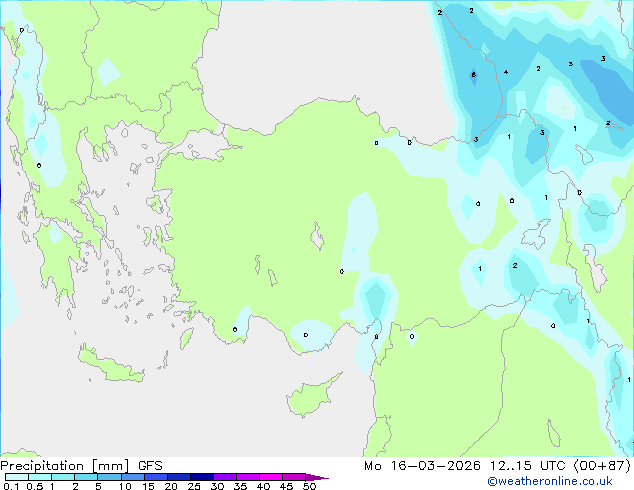Click the 'GFS' model label

(150, 466)
